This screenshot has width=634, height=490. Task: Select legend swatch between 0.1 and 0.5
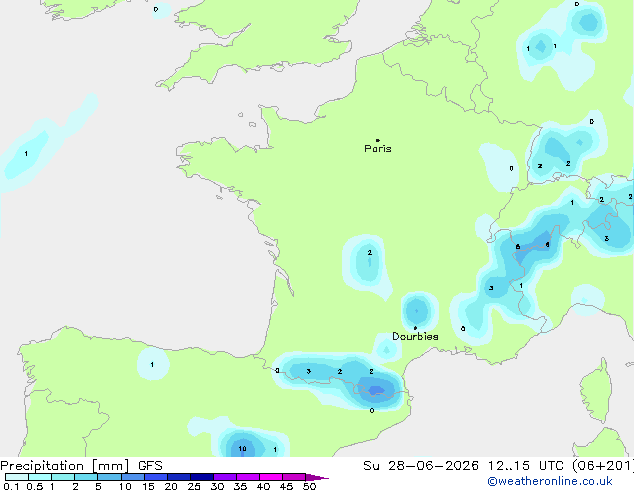pos(17,477)
